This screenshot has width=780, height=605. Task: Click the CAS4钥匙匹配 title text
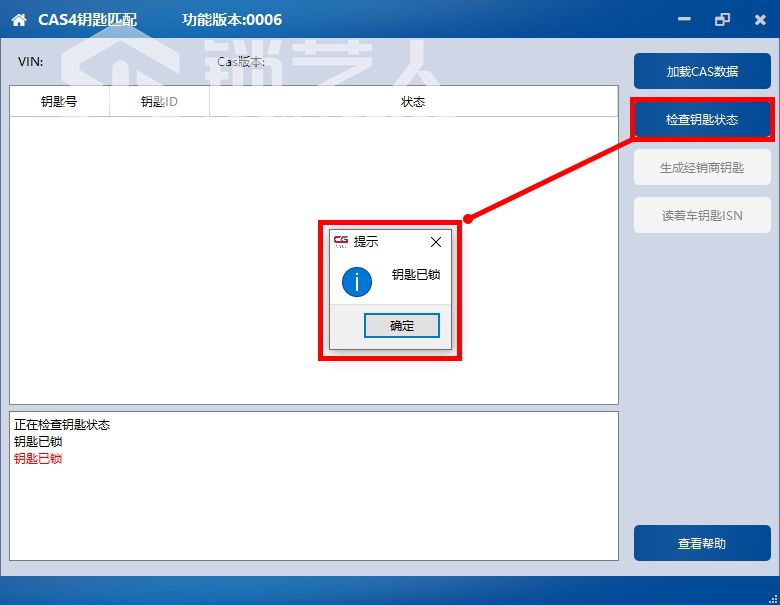(88, 20)
